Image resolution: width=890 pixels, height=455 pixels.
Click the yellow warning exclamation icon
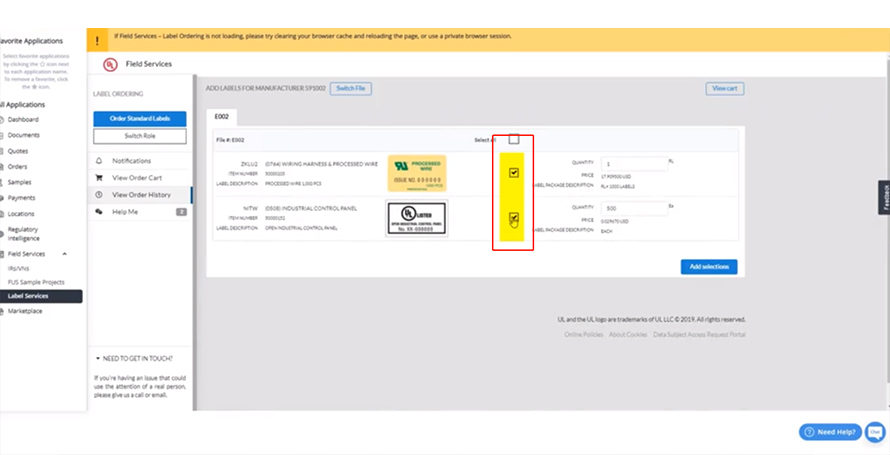coord(97,40)
